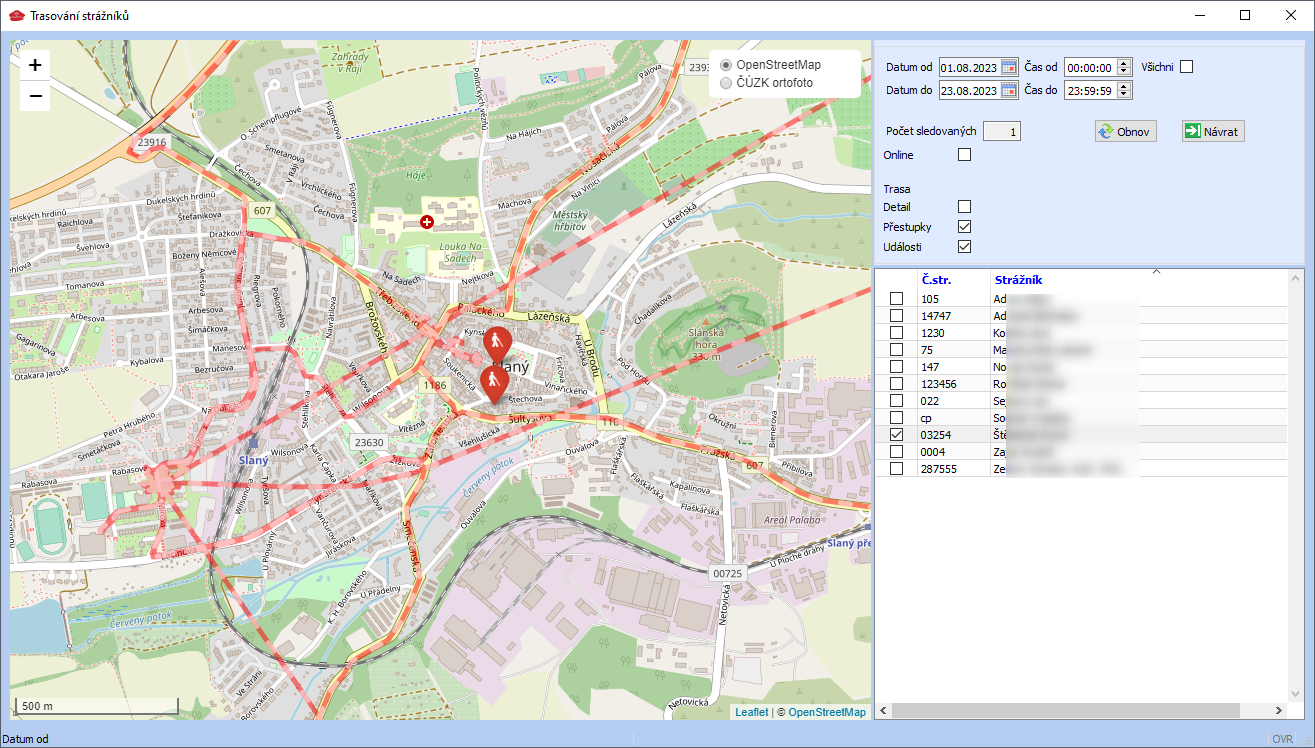Check guard row 0004

point(897,452)
